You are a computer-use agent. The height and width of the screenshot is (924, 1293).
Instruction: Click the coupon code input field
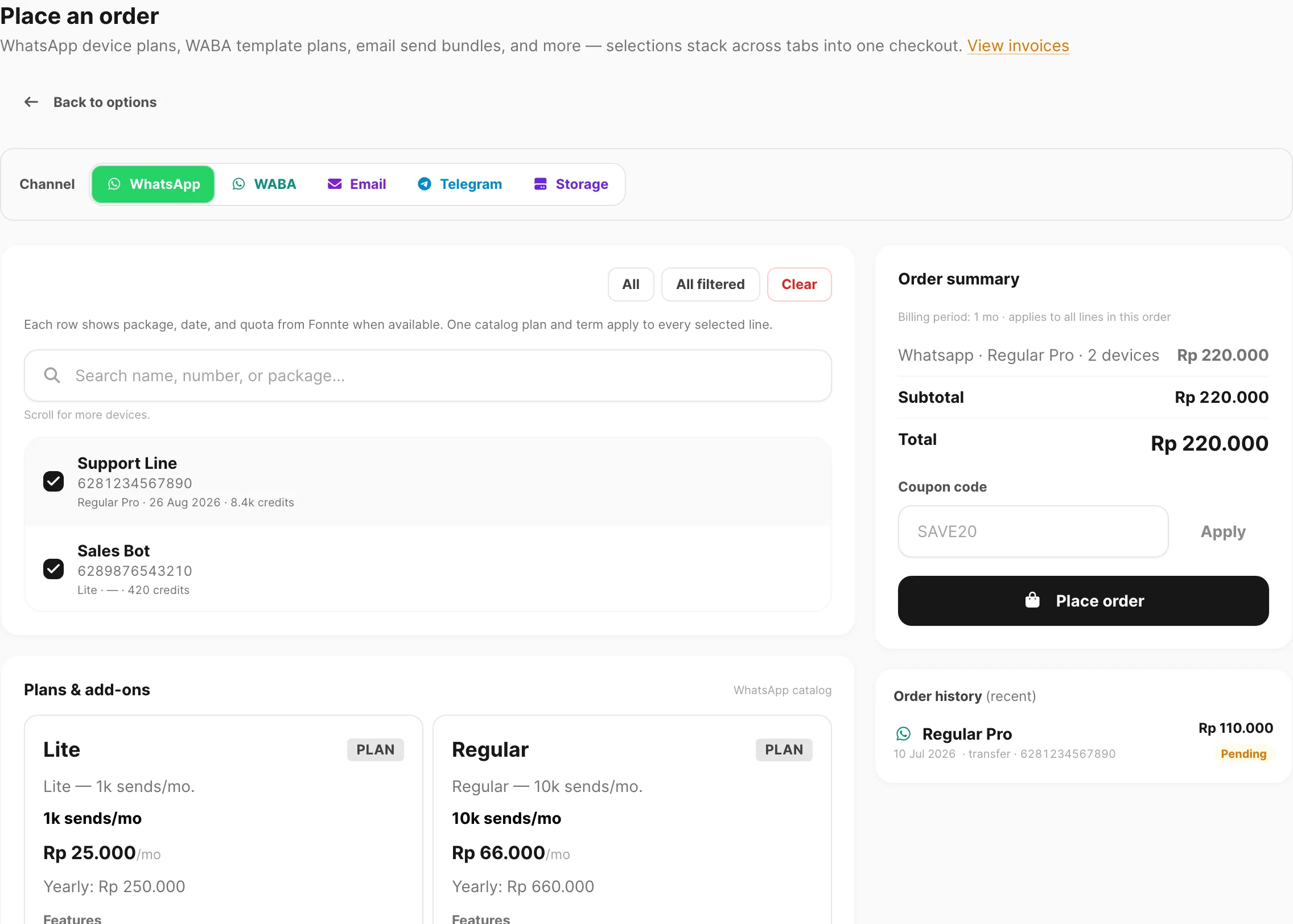(x=1033, y=531)
